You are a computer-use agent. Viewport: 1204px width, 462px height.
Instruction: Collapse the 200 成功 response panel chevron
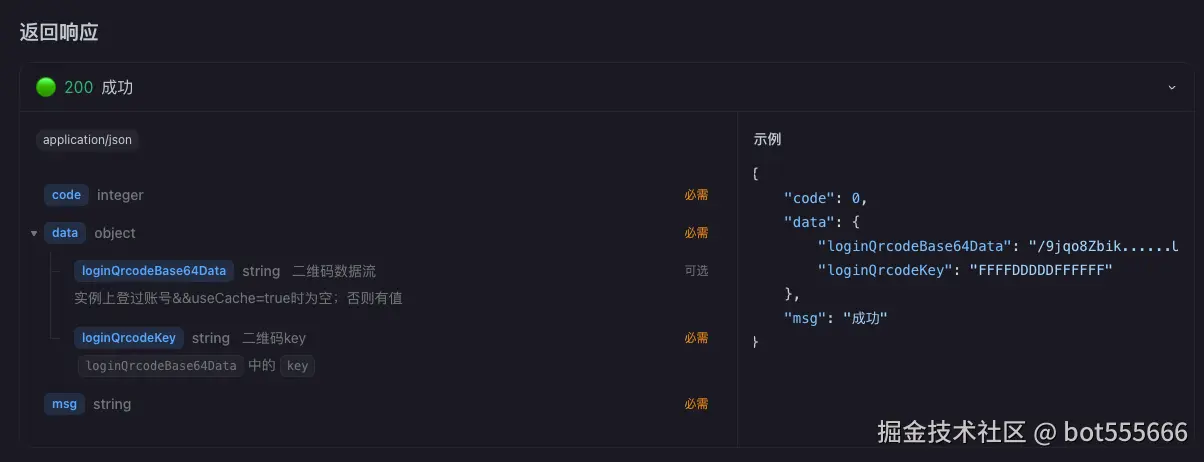[1172, 88]
